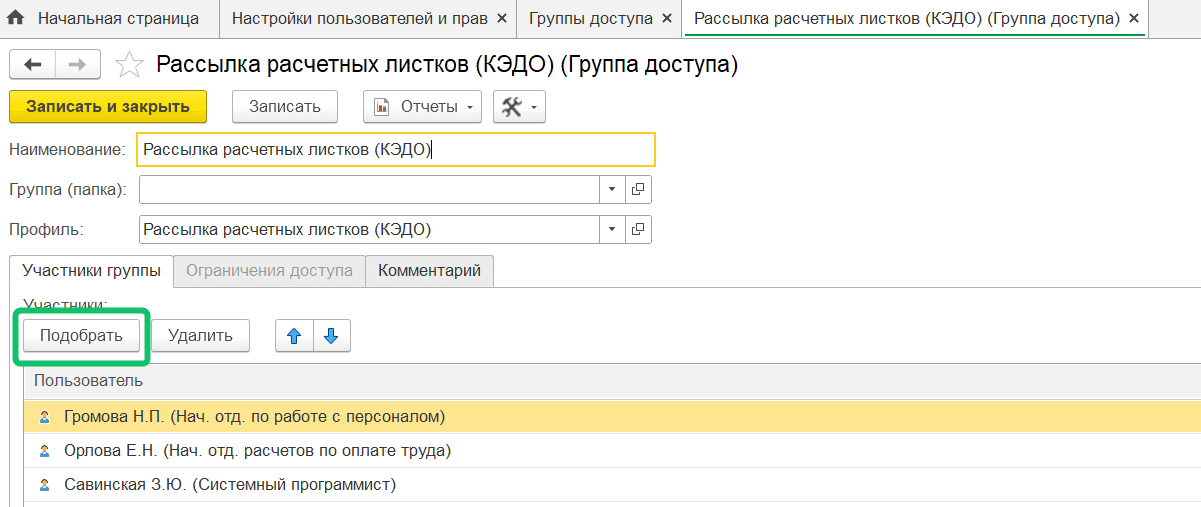Select row Савинская З.Ю. (Системный программист)
Image resolution: width=1201 pixels, height=507 pixels.
point(612,485)
